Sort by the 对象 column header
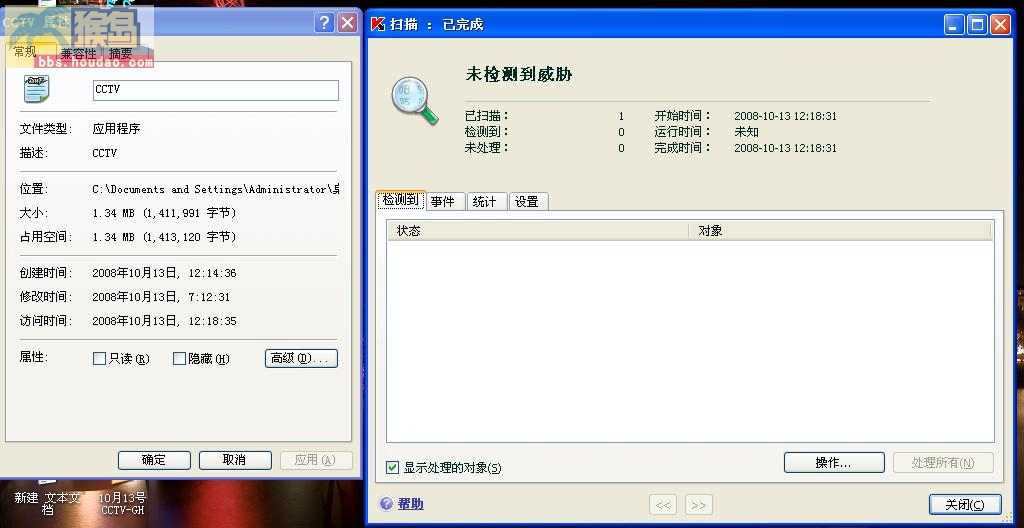This screenshot has width=1024, height=528. 840,231
